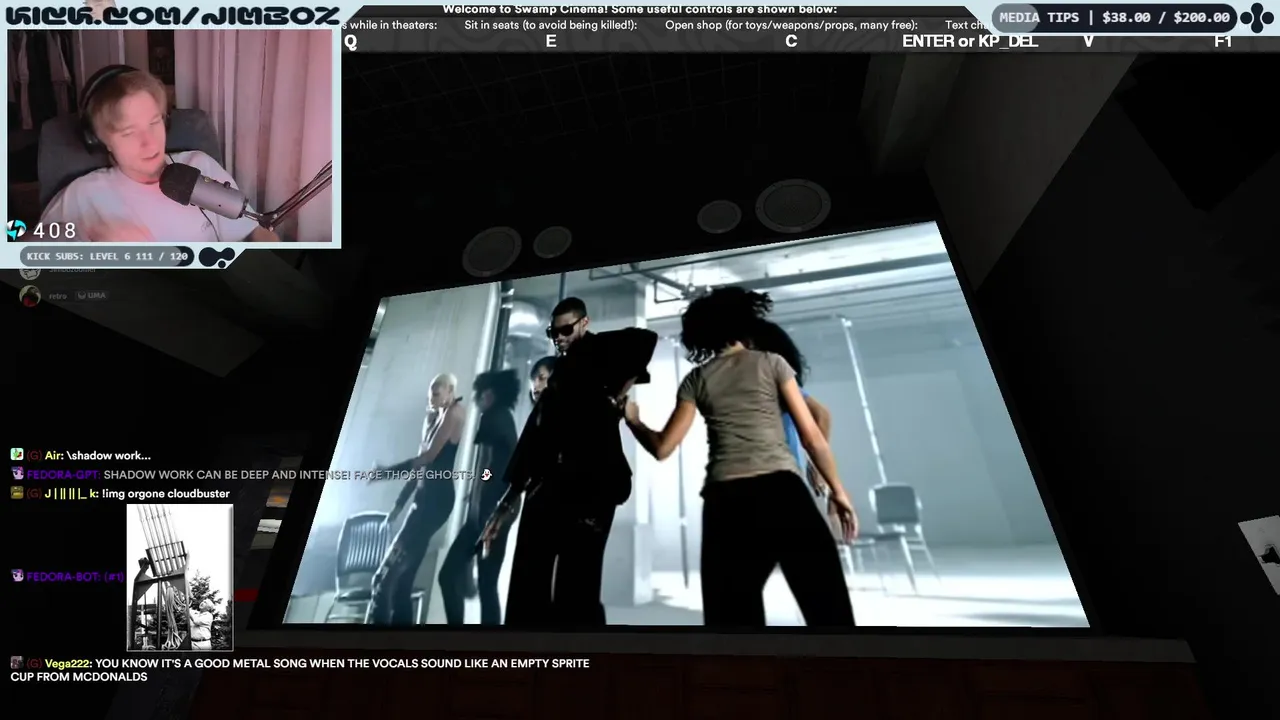1280x720 pixels.
Task: Click the blob logo next to Kick Subs bar
Action: coord(215,257)
